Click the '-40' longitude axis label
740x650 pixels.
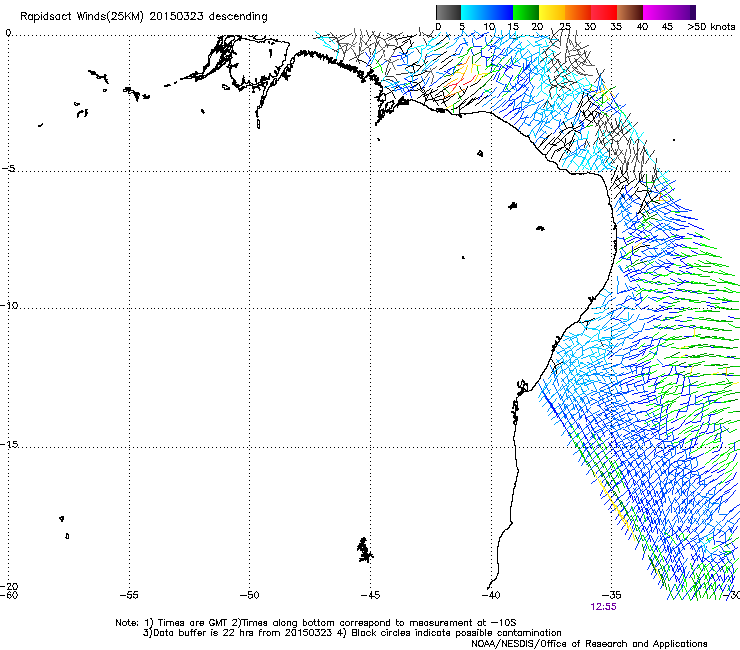click(490, 595)
